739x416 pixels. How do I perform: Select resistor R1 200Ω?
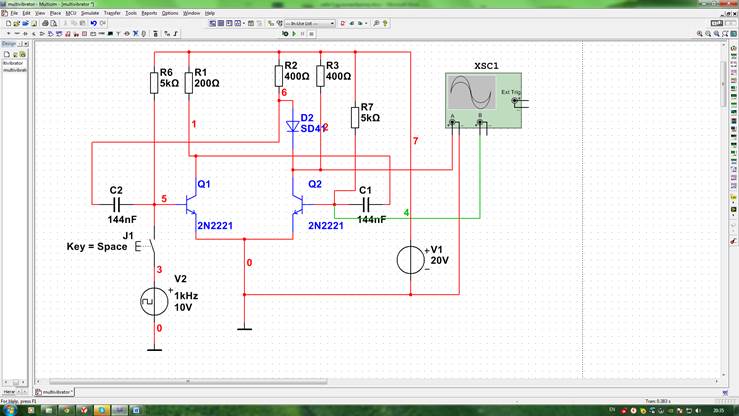click(x=189, y=83)
